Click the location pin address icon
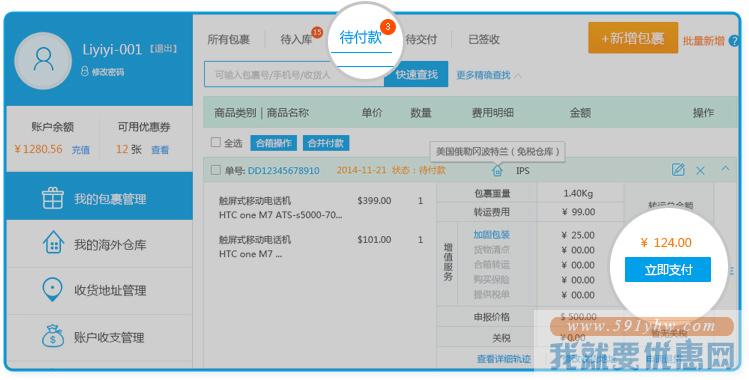This screenshot has height=380, width=749. click(x=52, y=289)
